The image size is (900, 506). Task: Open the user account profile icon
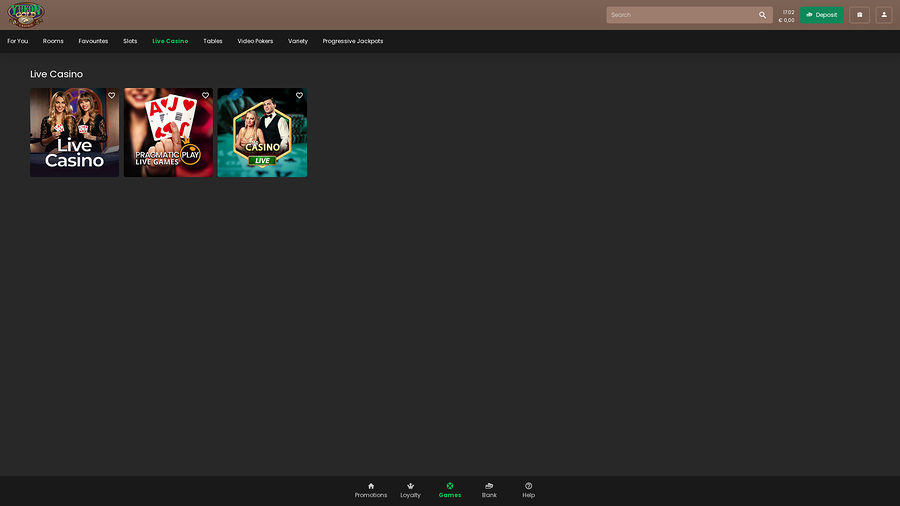[x=884, y=15]
